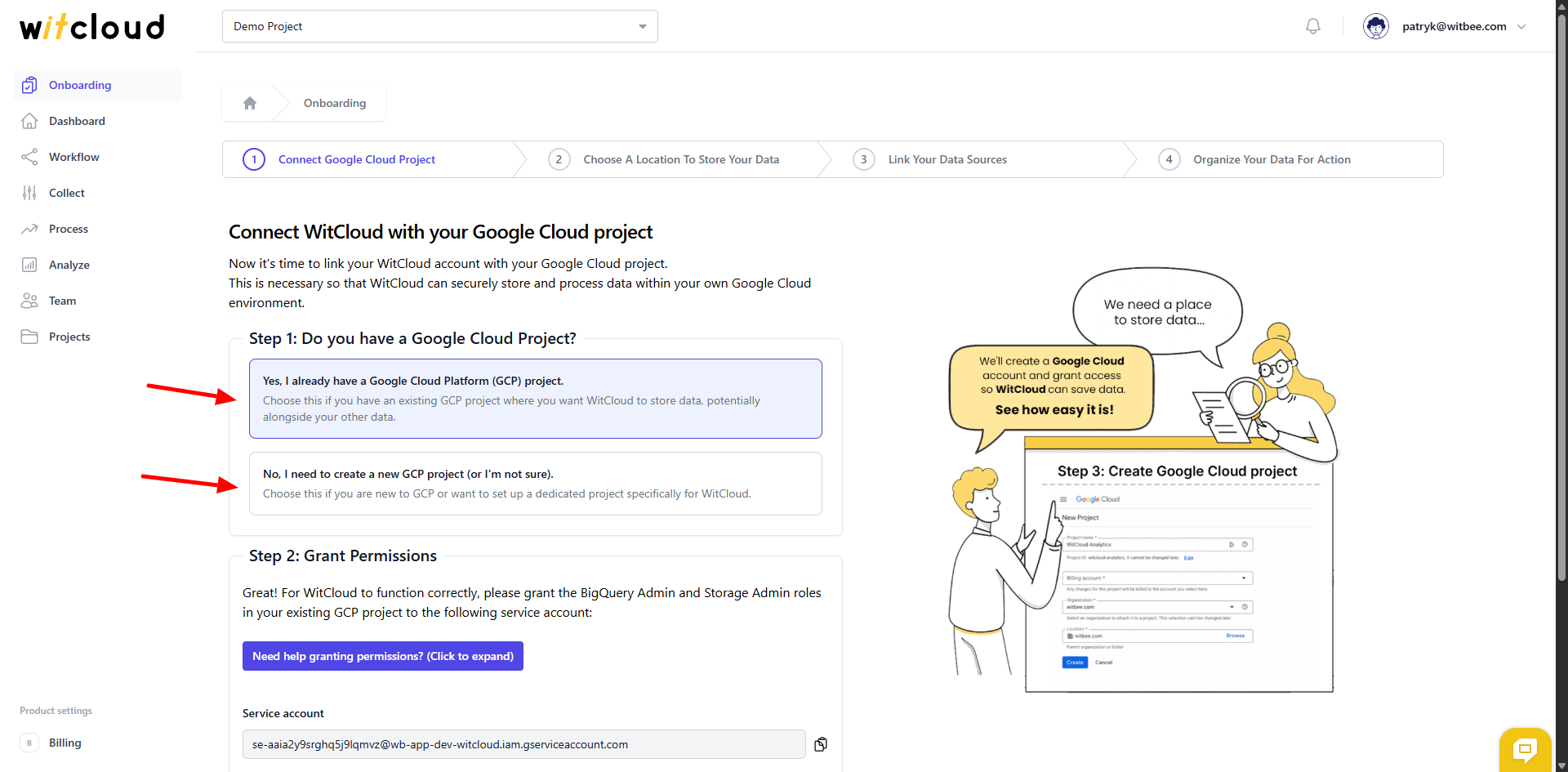The height and width of the screenshot is (772, 1568).
Task: Click the witcloud logo
Action: point(92,27)
